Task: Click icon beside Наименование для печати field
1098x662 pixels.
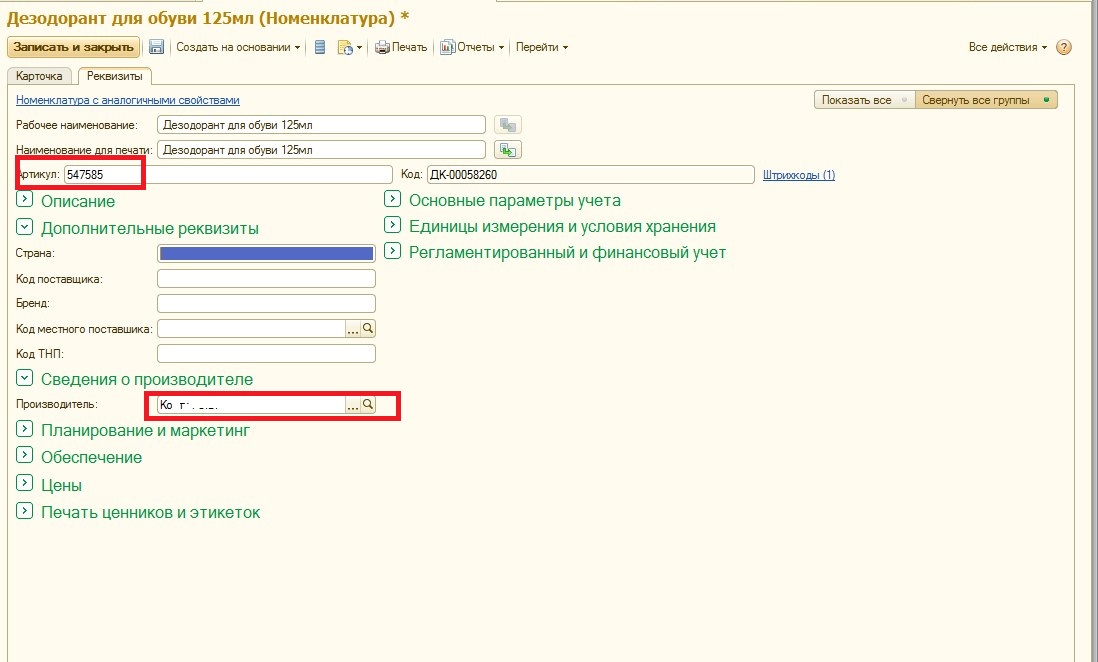Action: 509,150
